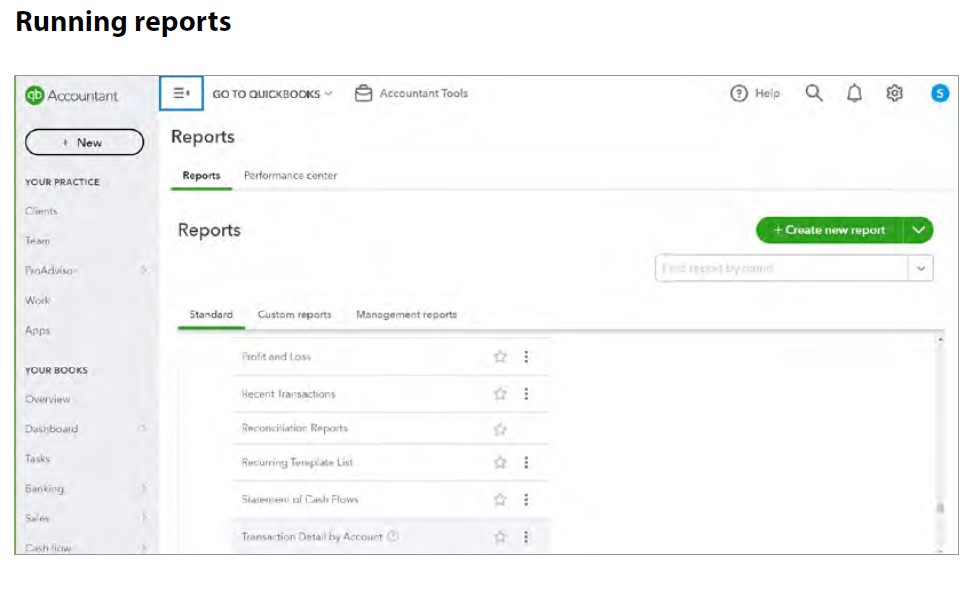Click the user profile avatar
The width and height of the screenshot is (973, 592).
939,93
